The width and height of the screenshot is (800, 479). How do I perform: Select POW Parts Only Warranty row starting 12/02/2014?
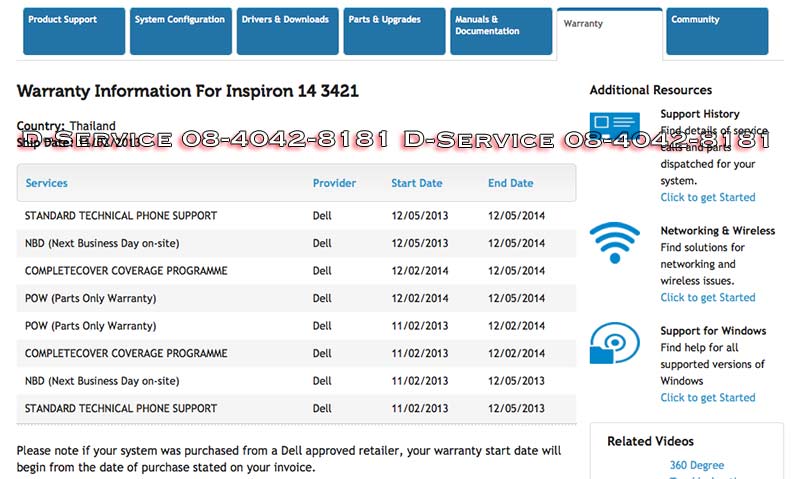(x=296, y=298)
